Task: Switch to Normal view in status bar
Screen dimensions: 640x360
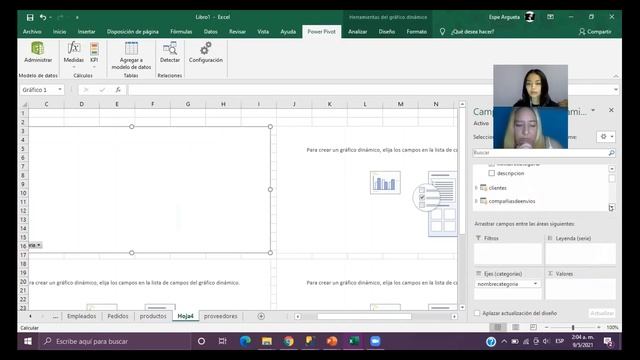Action: pyautogui.click(x=498, y=327)
